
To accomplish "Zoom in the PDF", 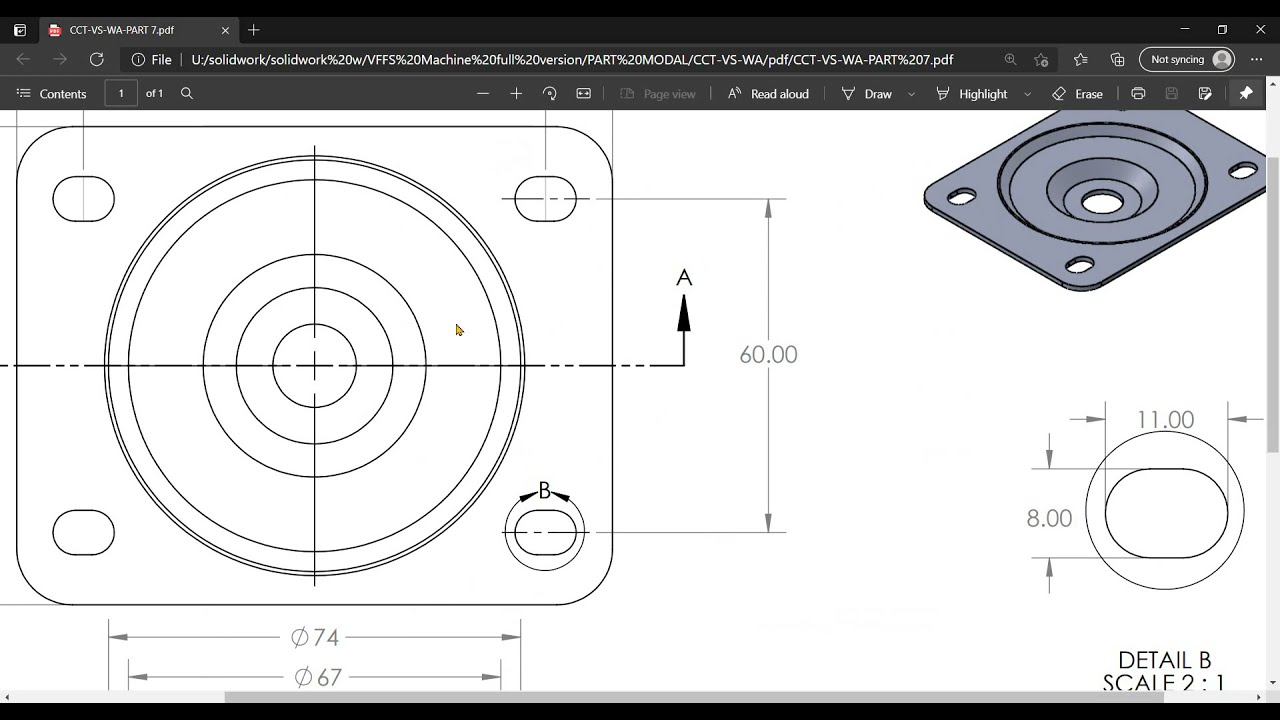I will [x=516, y=94].
